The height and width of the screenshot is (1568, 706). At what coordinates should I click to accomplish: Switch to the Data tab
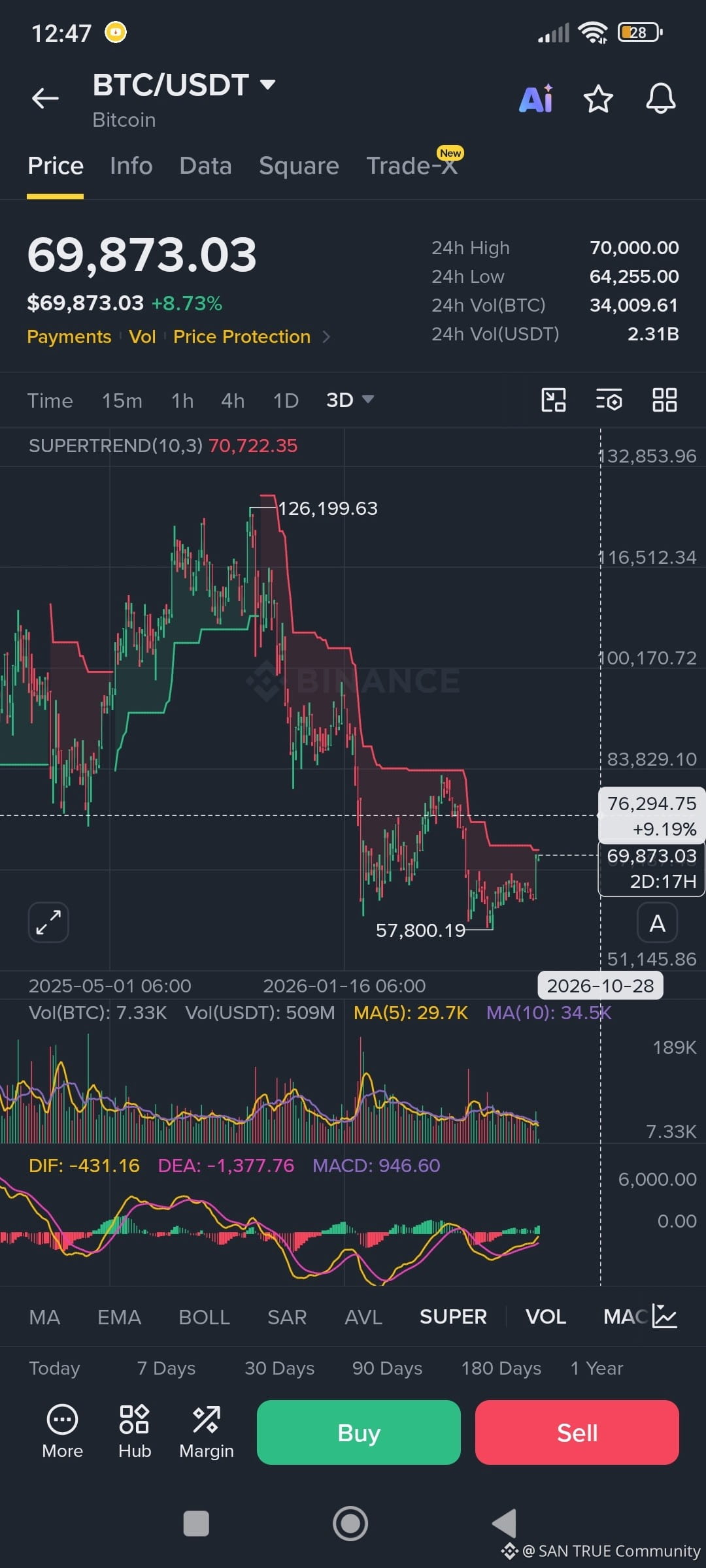[x=206, y=166]
